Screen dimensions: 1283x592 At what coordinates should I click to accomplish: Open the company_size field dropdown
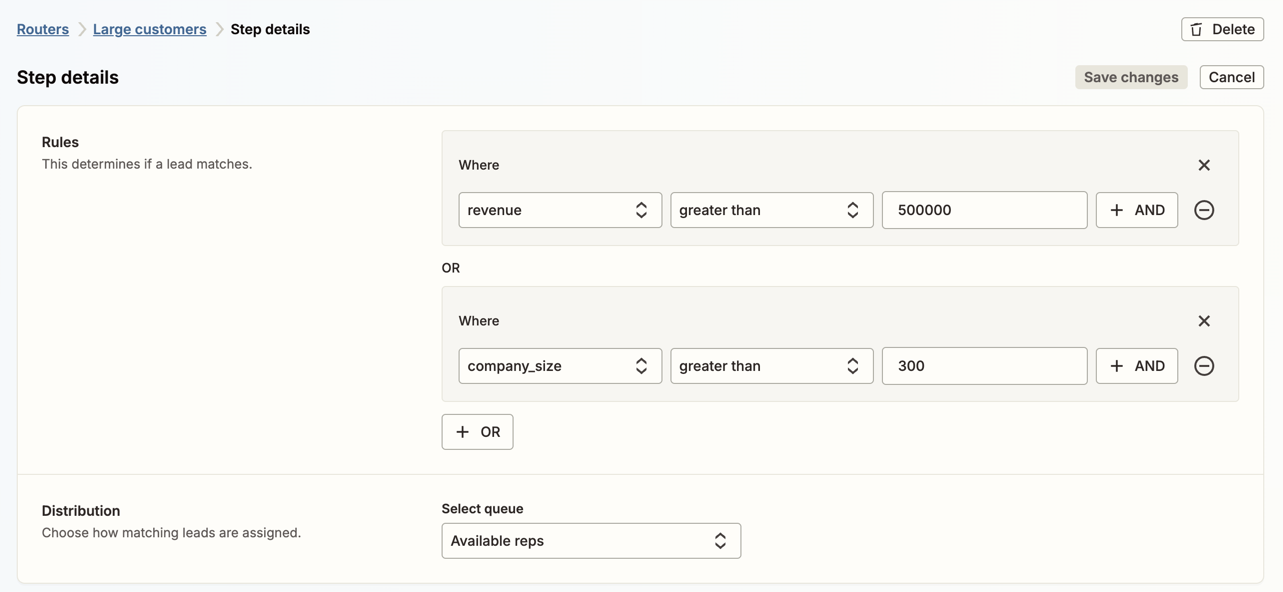click(x=559, y=366)
